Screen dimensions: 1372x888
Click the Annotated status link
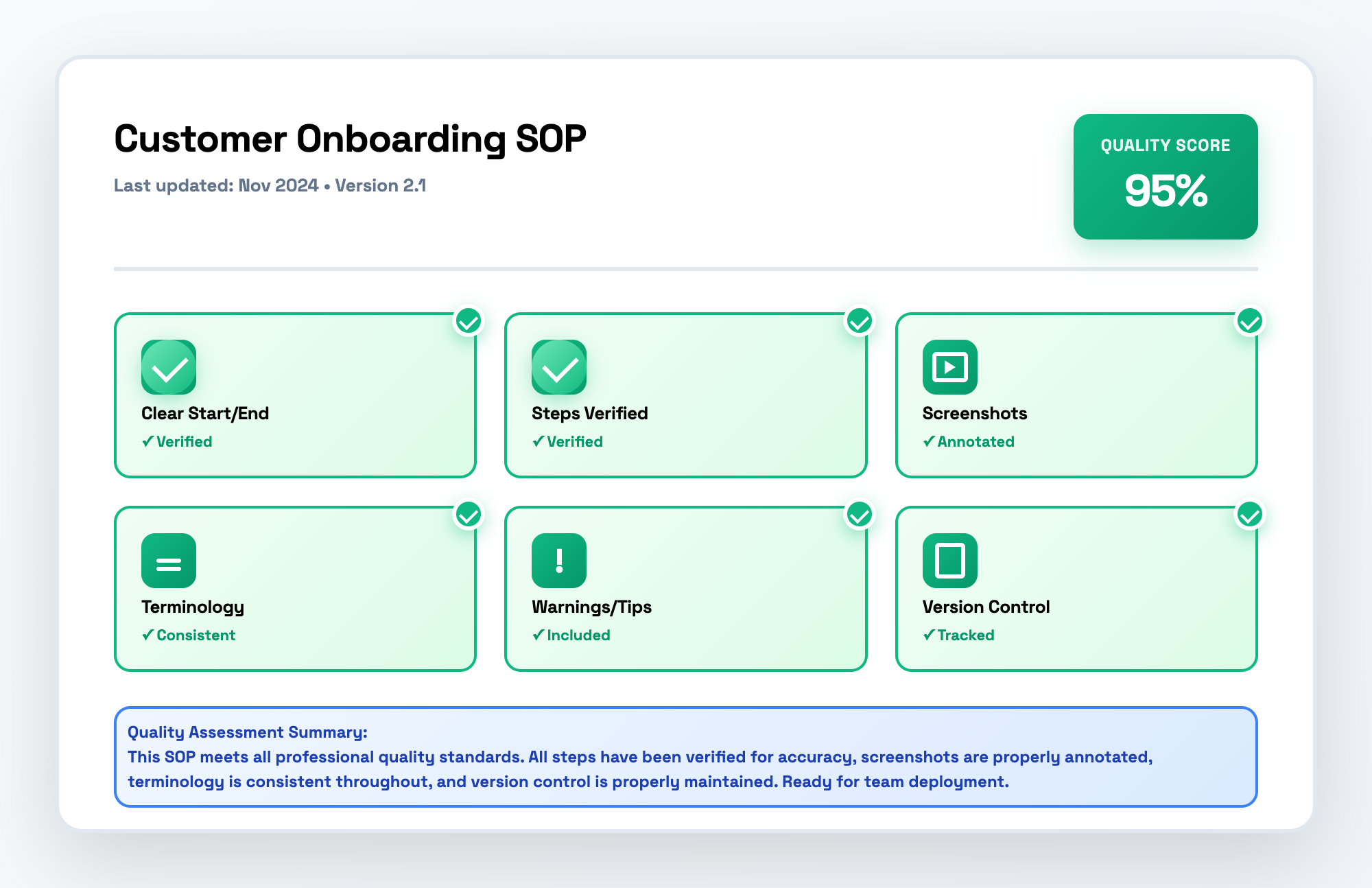(x=969, y=441)
